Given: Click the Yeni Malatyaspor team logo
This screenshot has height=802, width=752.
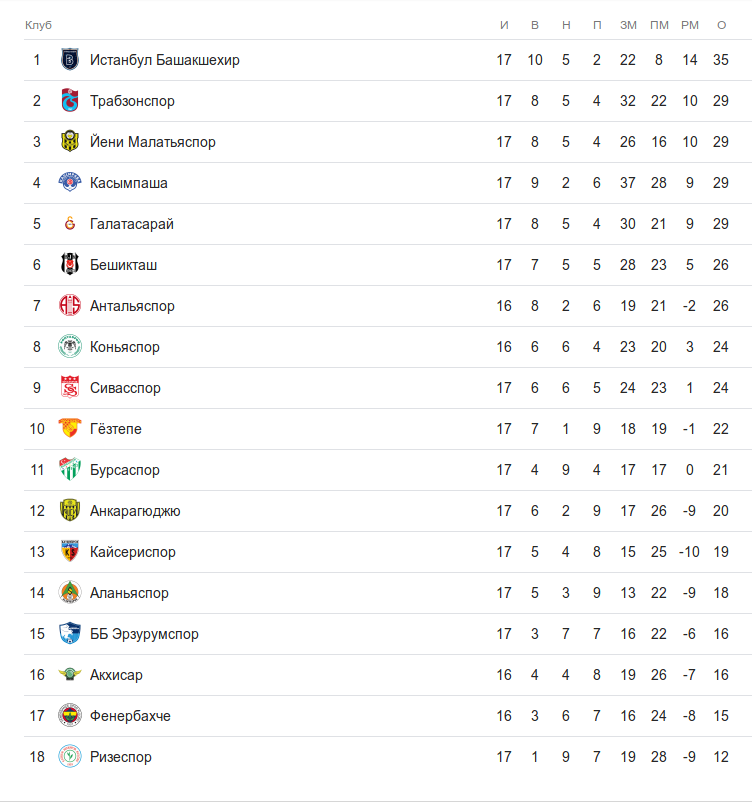Looking at the screenshot, I should pyautogui.click(x=70, y=142).
